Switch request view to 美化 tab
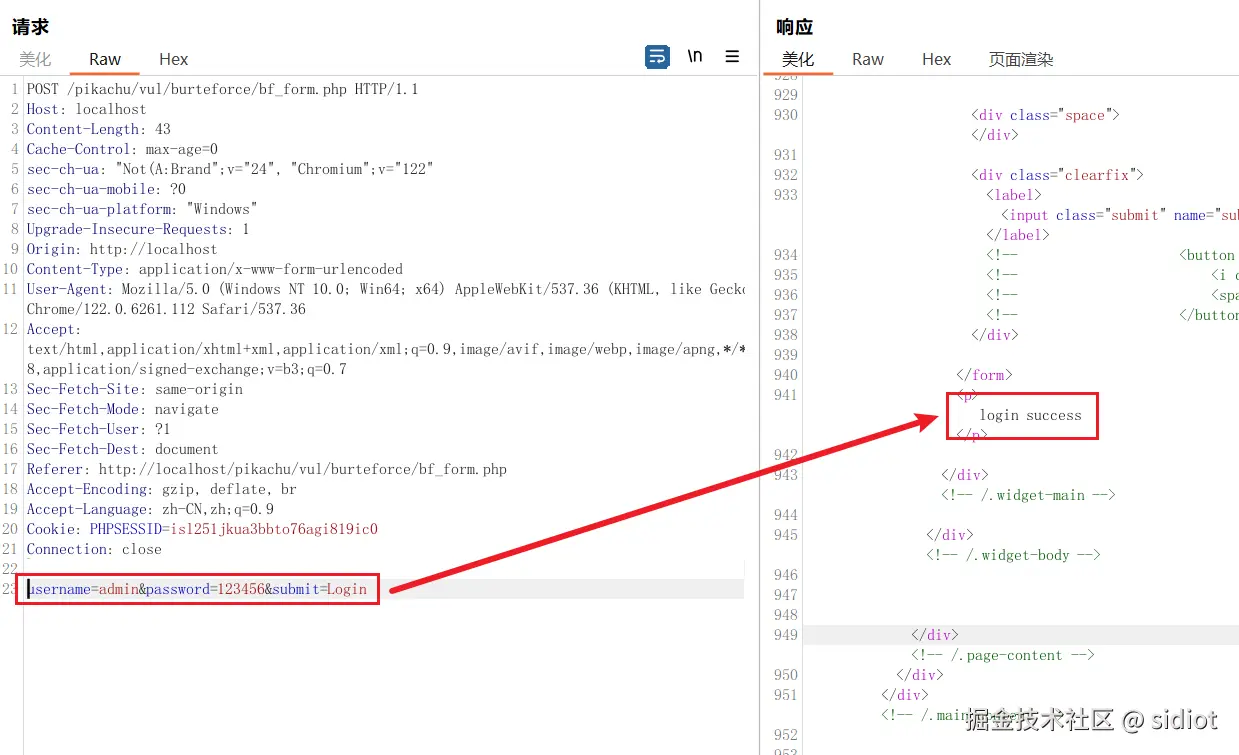Screen dimensions: 1239x755 point(35,59)
